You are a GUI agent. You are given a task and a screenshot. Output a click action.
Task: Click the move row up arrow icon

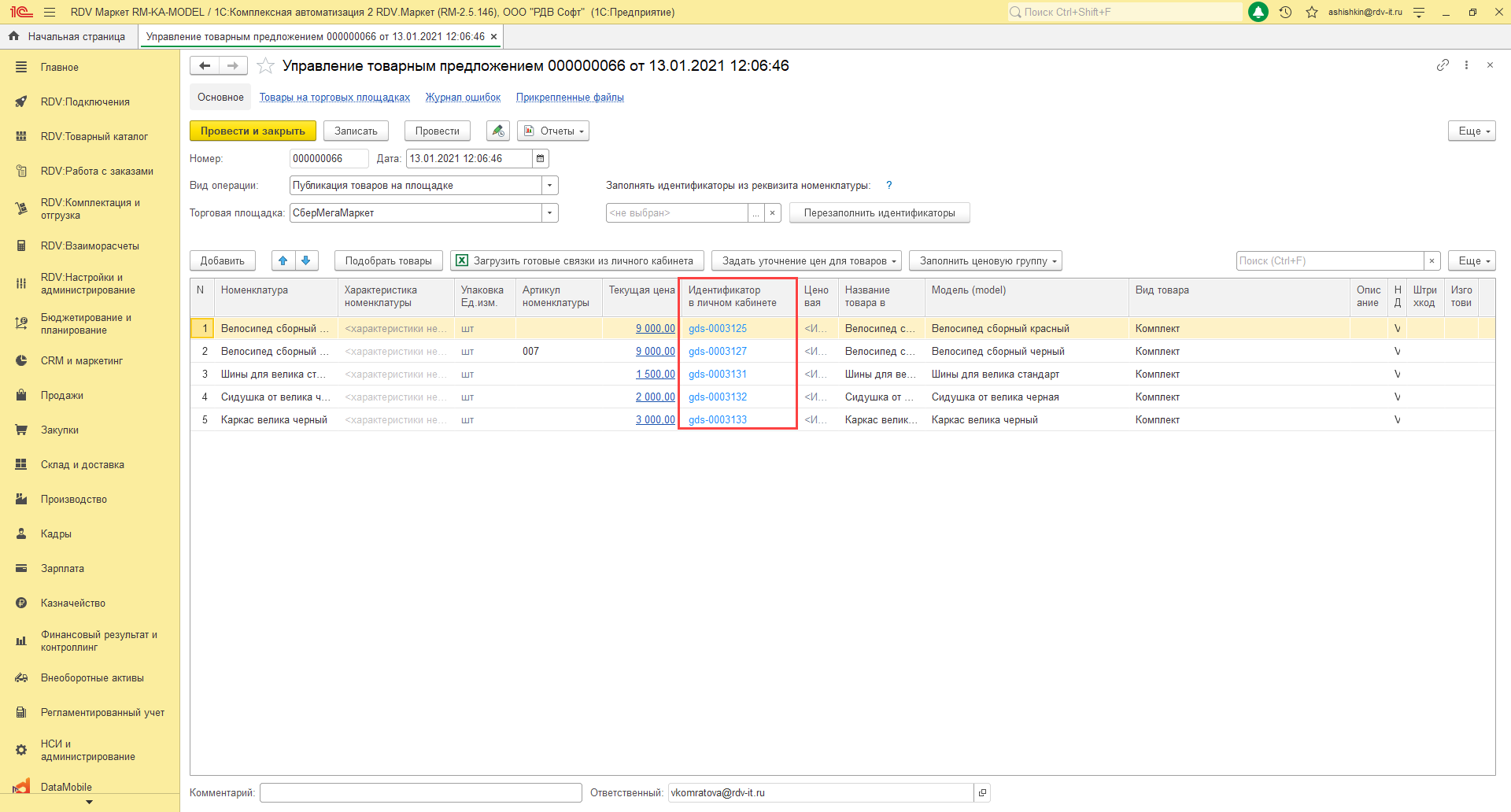click(x=283, y=260)
